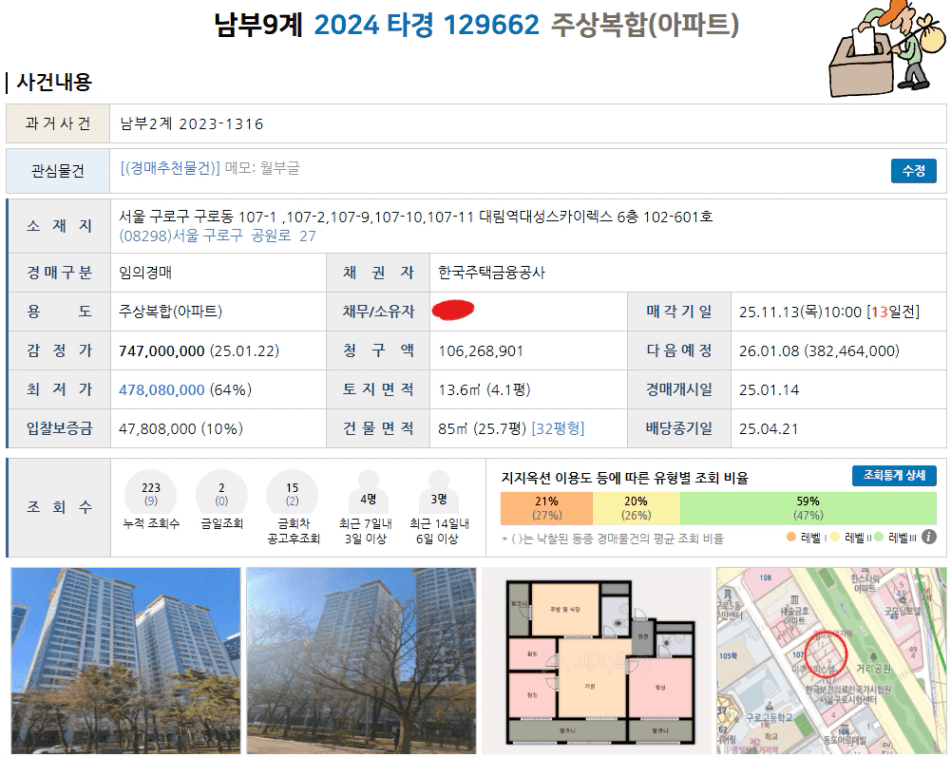The height and width of the screenshot is (757, 951).
Task: Click 경매개시일 date 25.01.14
Action: (x=768, y=390)
